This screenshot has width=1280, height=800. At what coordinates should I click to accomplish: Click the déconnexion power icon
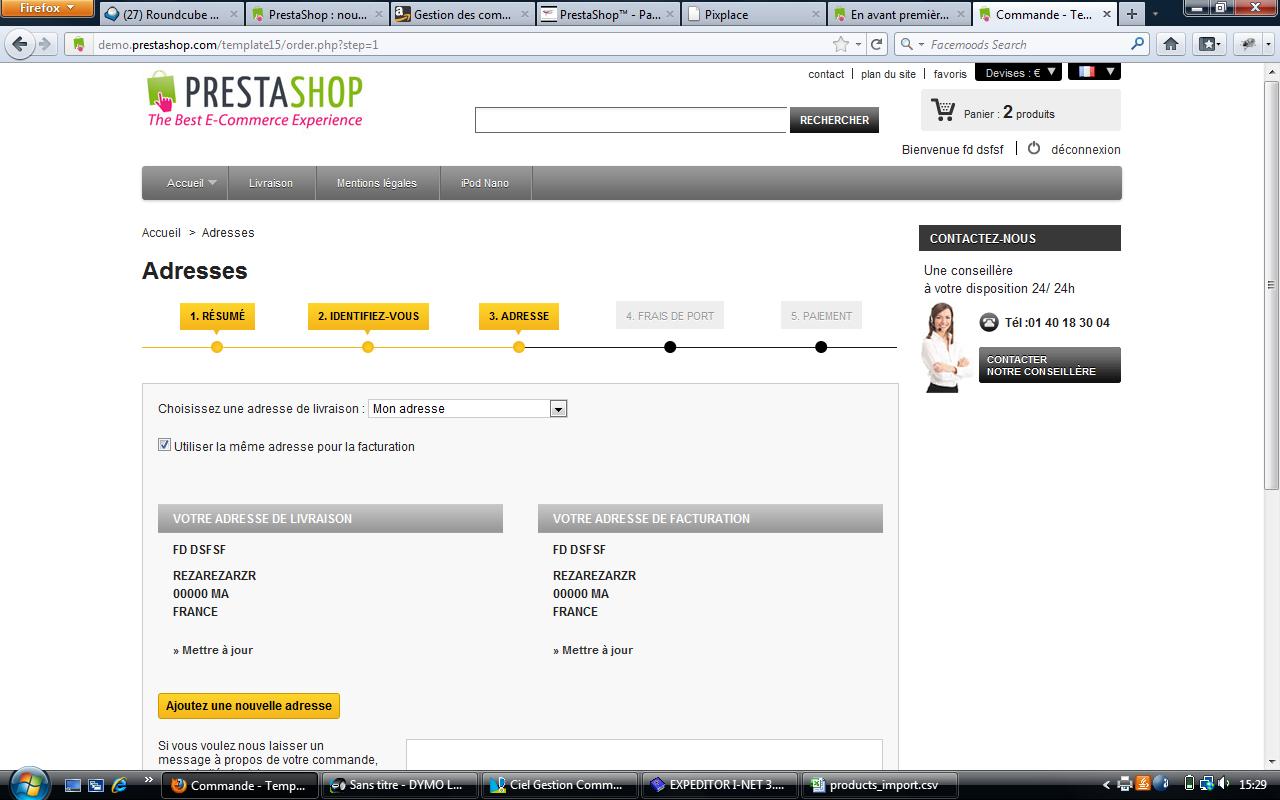tap(1034, 148)
